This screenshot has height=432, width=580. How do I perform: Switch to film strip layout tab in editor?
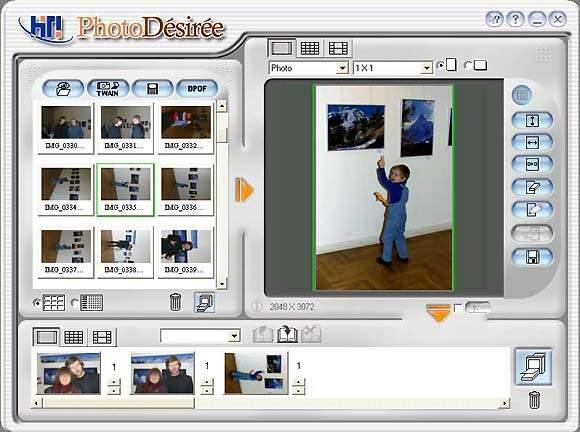338,48
